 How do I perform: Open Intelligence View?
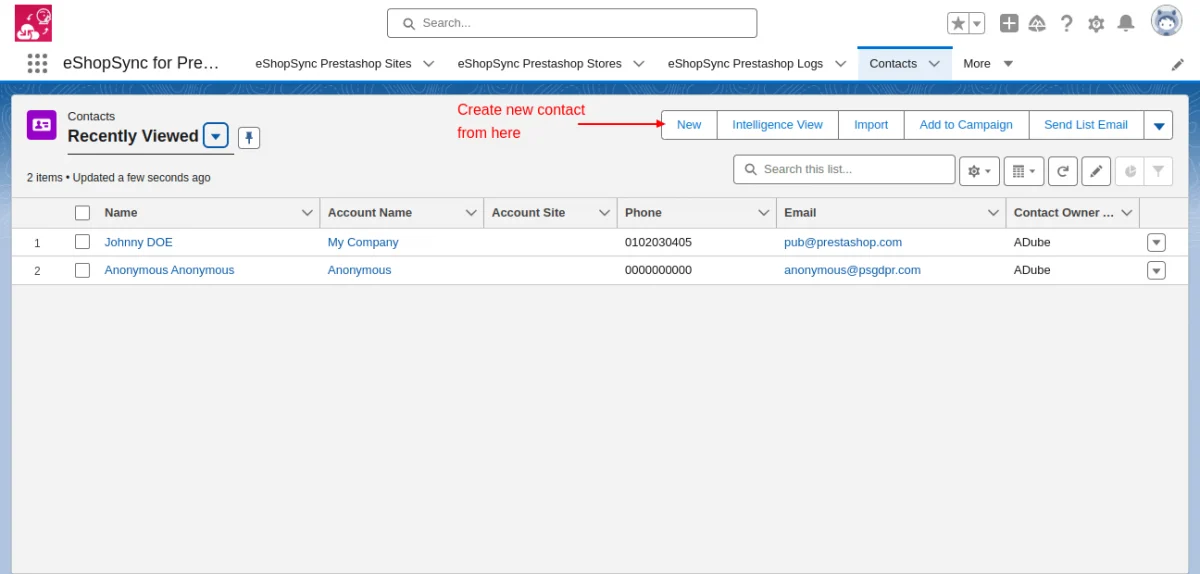pyautogui.click(x=777, y=125)
